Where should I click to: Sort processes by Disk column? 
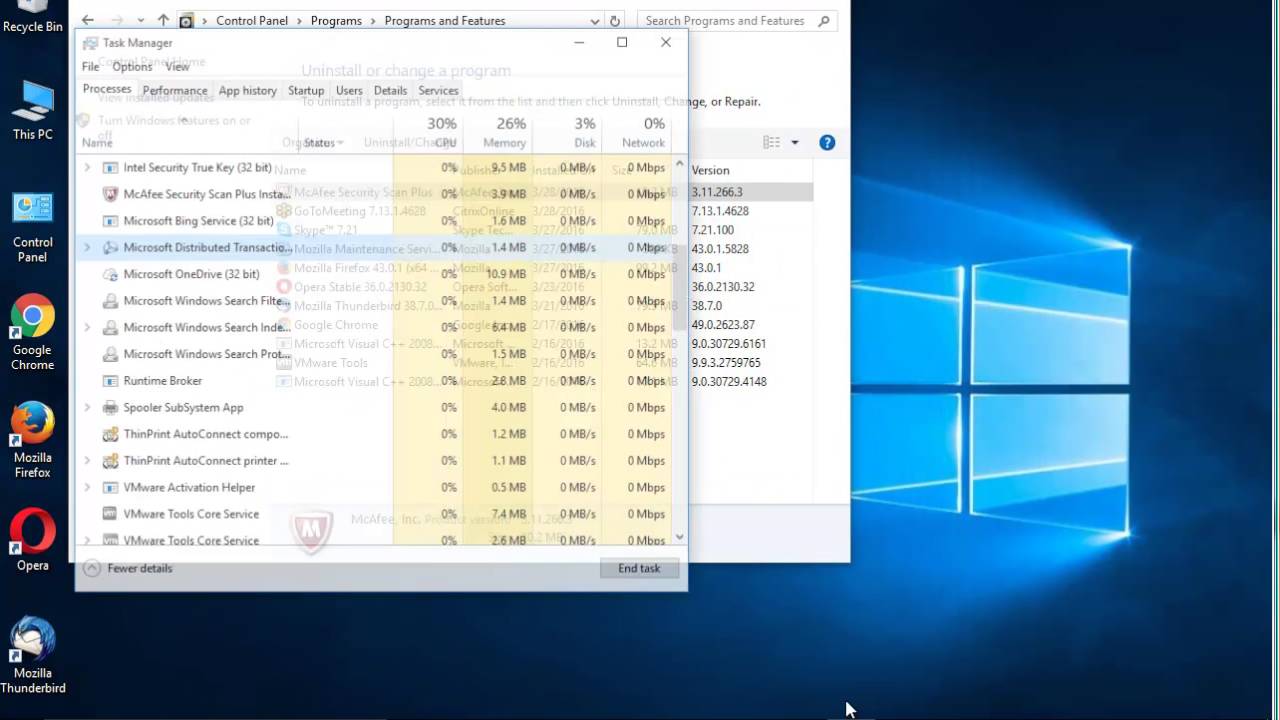pyautogui.click(x=566, y=133)
